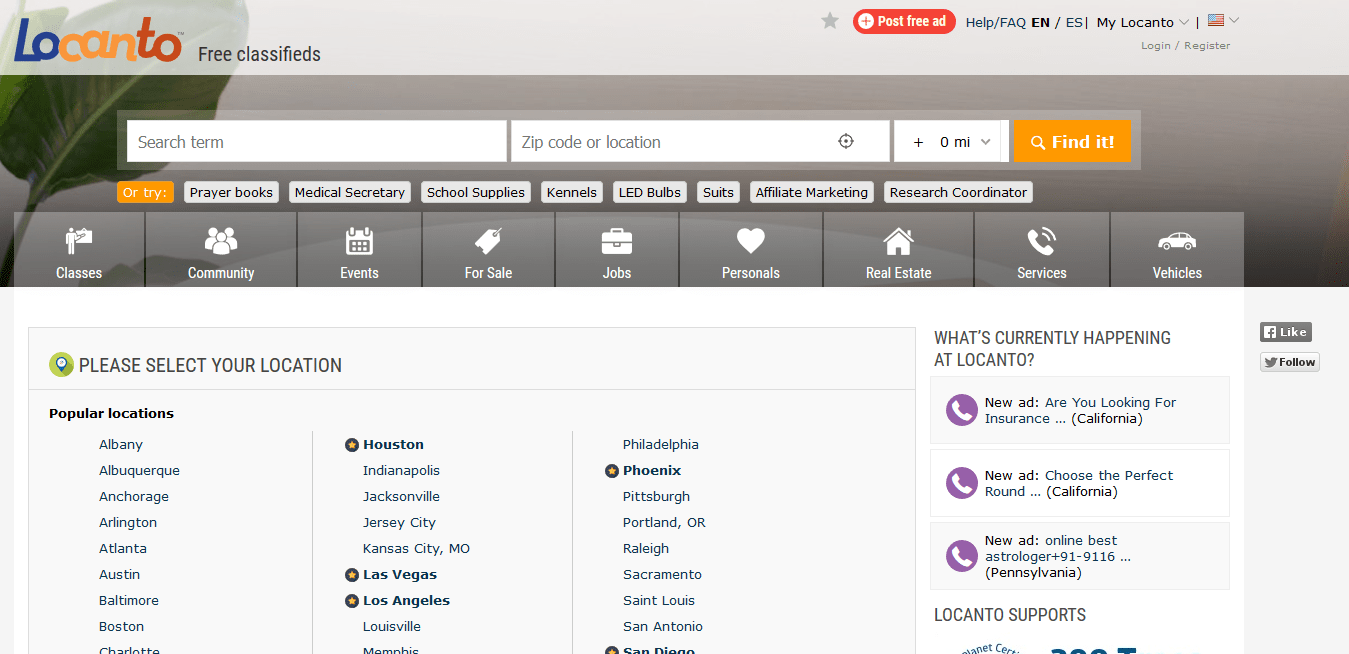Screen dimensions: 1349x654
Task: Click the grey favorites star icon
Action: click(830, 21)
